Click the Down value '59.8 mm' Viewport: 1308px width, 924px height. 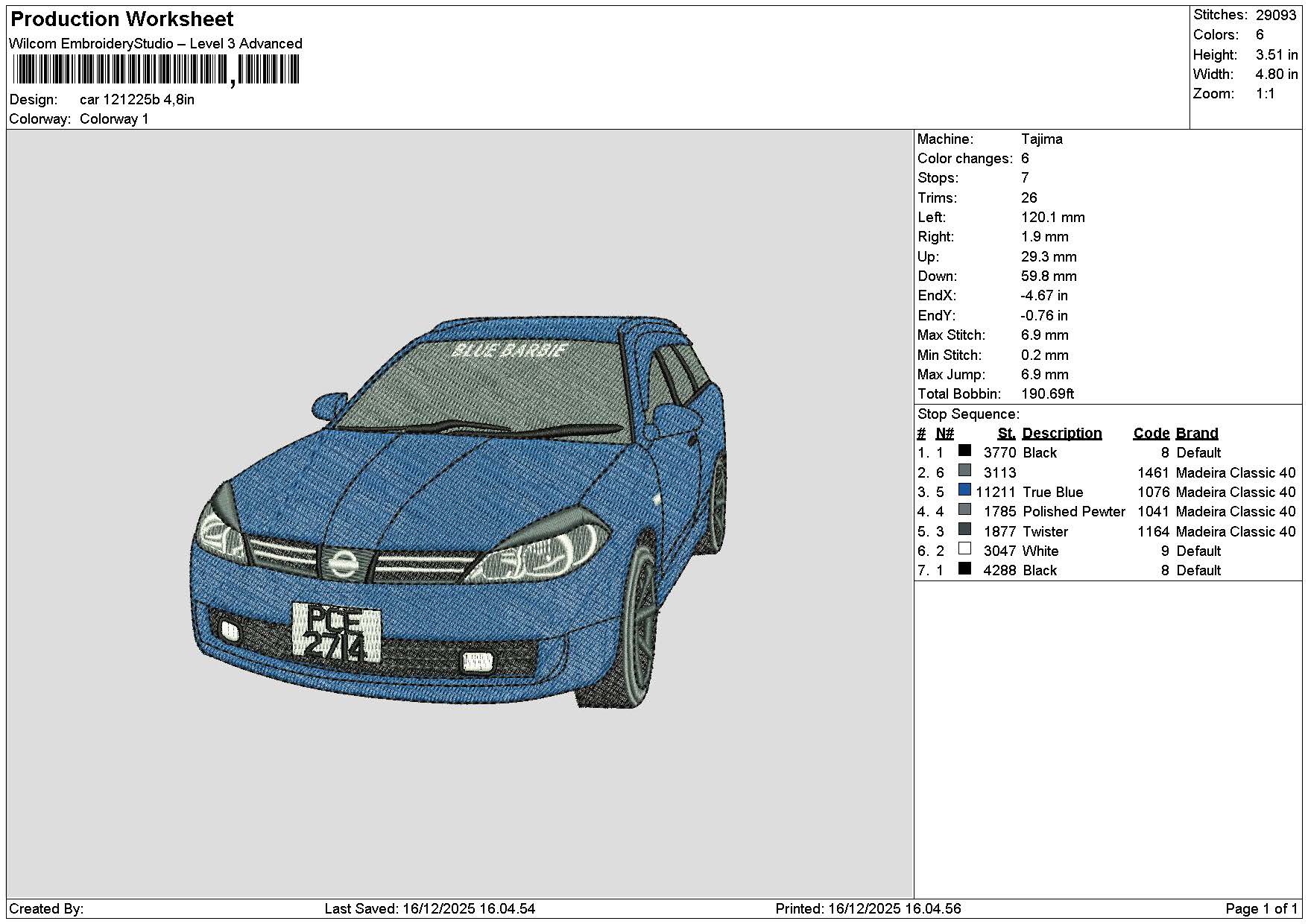click(1049, 276)
